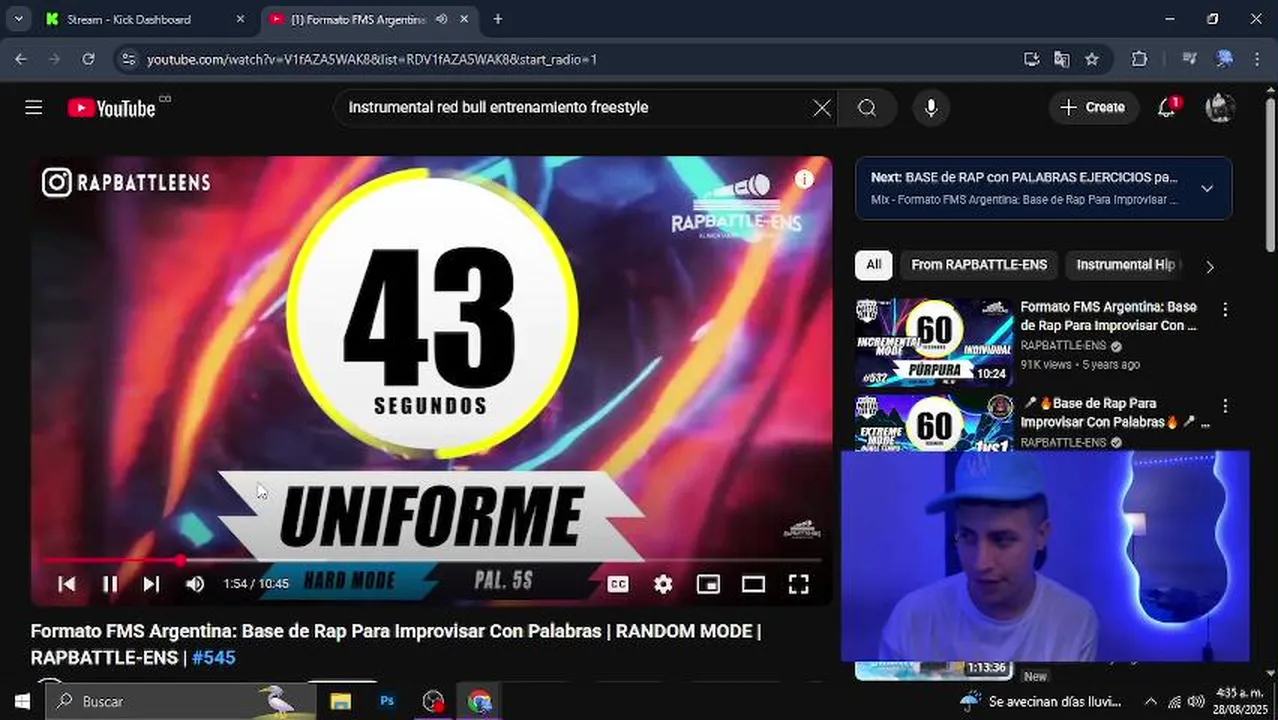
Task: Open the PÚRPURA 10:24 video thumbnail
Action: (934, 343)
